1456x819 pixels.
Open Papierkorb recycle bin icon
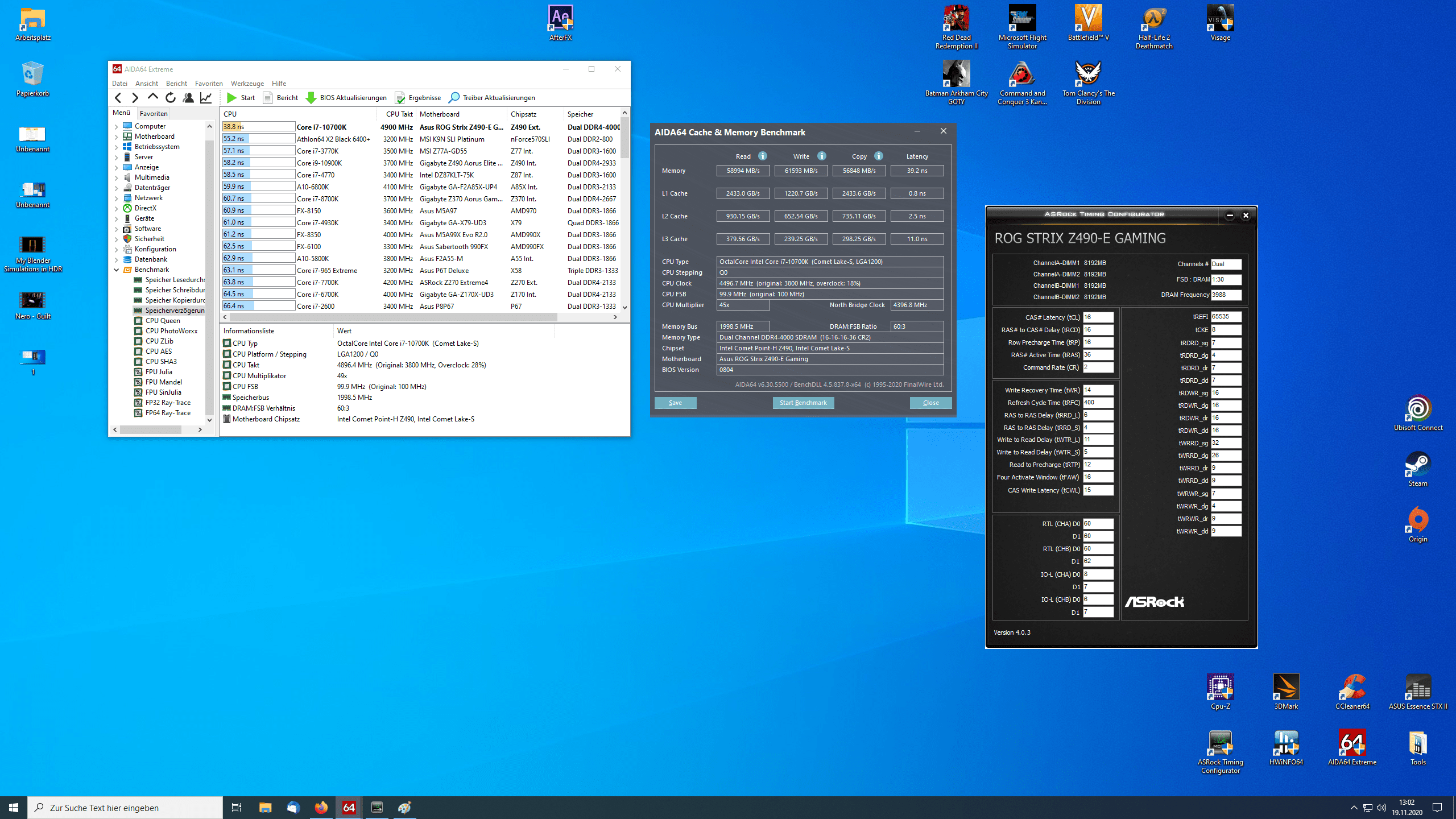[32, 79]
